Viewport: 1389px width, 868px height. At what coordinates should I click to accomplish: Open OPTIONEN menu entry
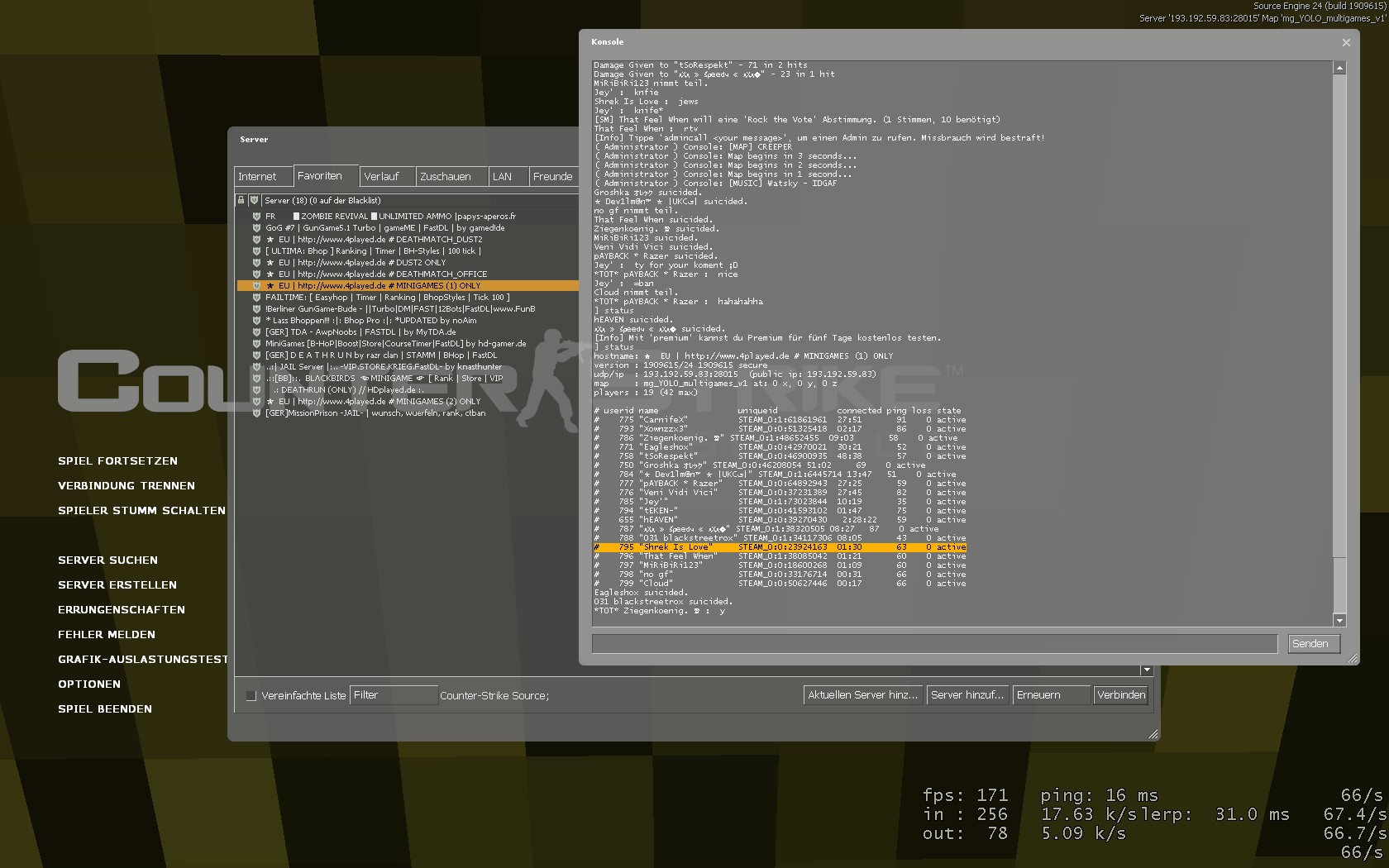[x=89, y=684]
